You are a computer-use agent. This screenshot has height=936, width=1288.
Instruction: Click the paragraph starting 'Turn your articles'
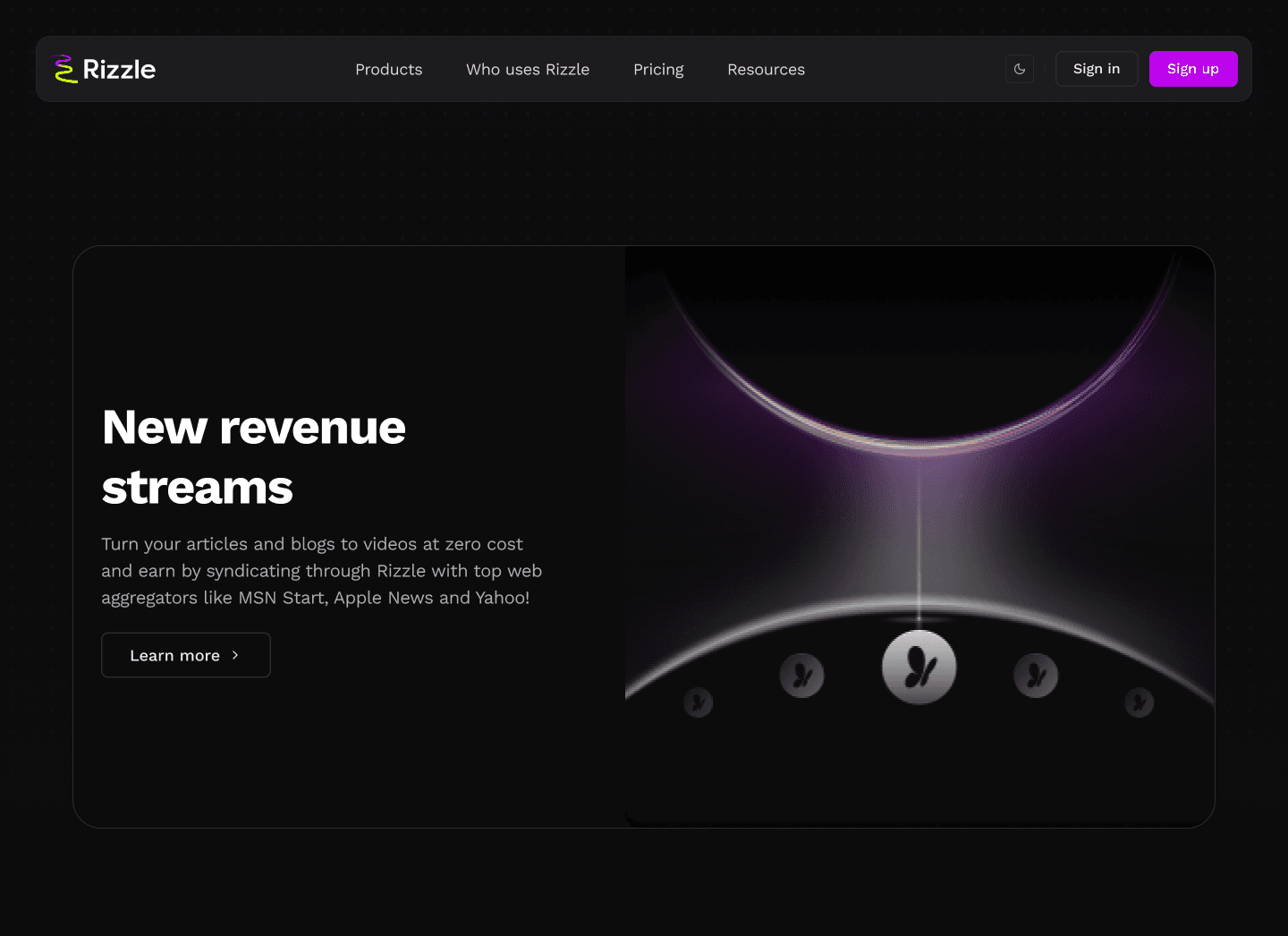pyautogui.click(x=322, y=571)
